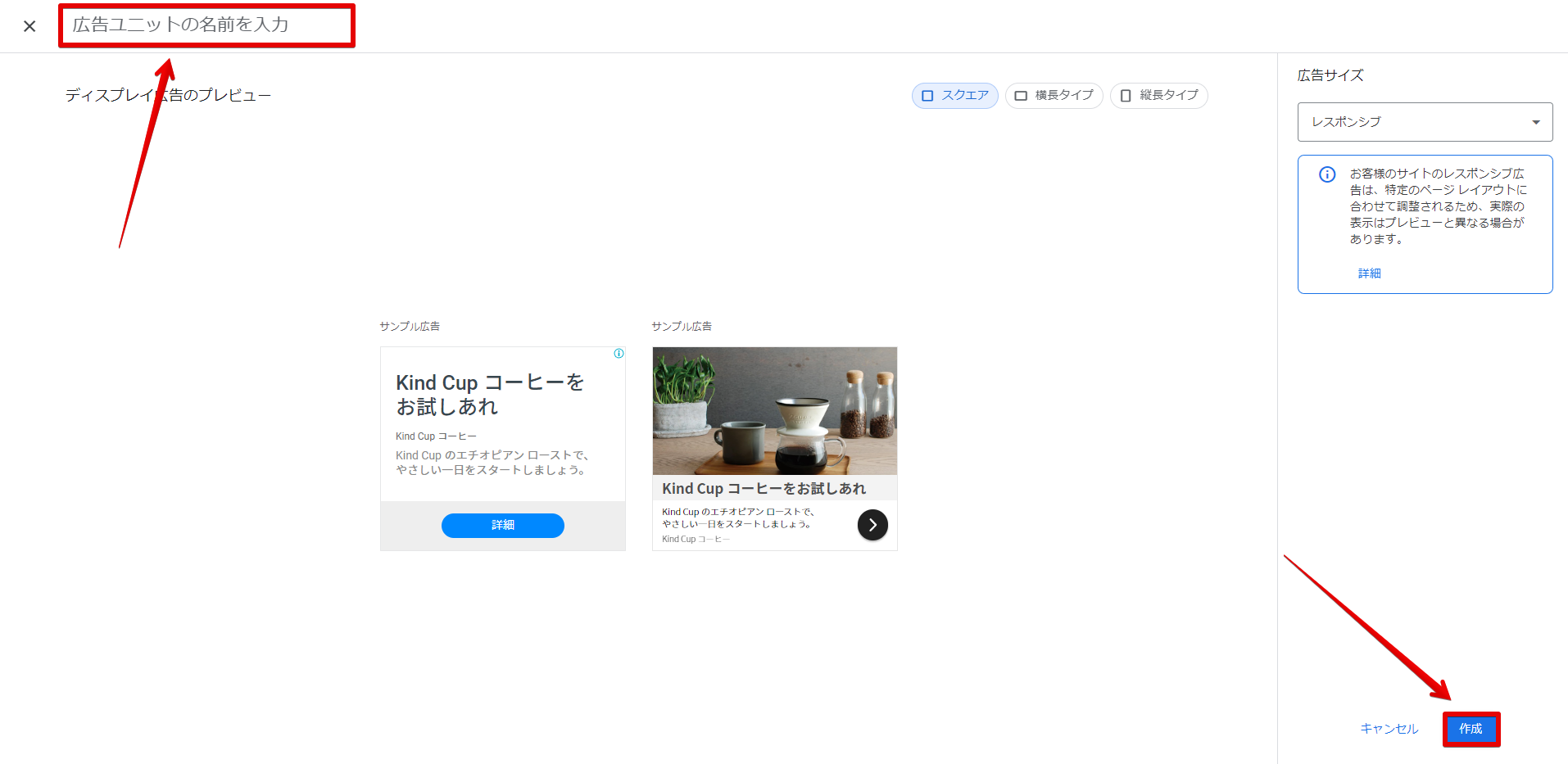The image size is (1568, 764).
Task: Click キャンセル to discard the ad unit
Action: click(x=1389, y=729)
